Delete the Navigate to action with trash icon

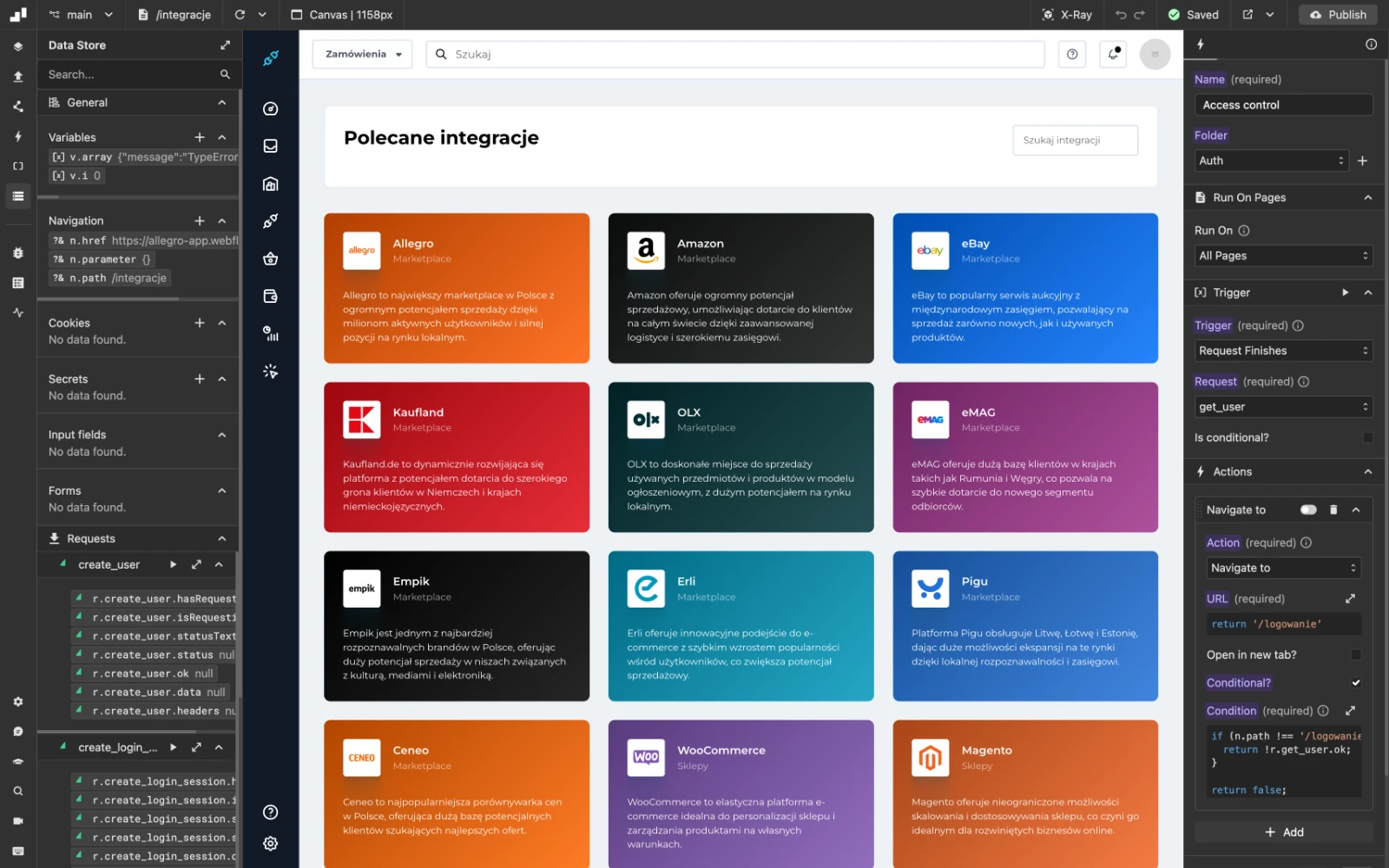[x=1333, y=510]
